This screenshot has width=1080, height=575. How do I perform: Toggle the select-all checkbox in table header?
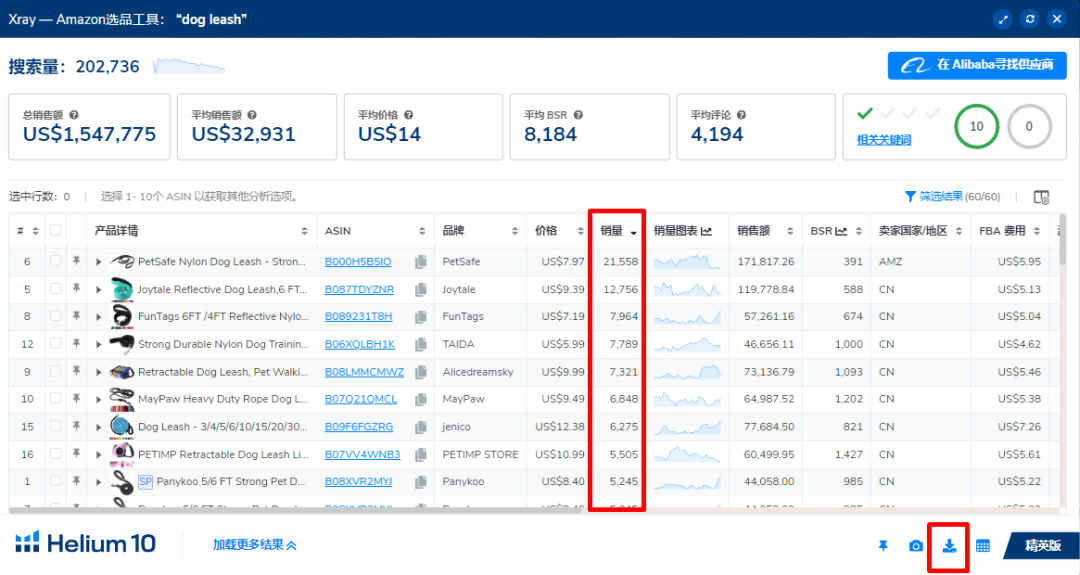point(55,231)
